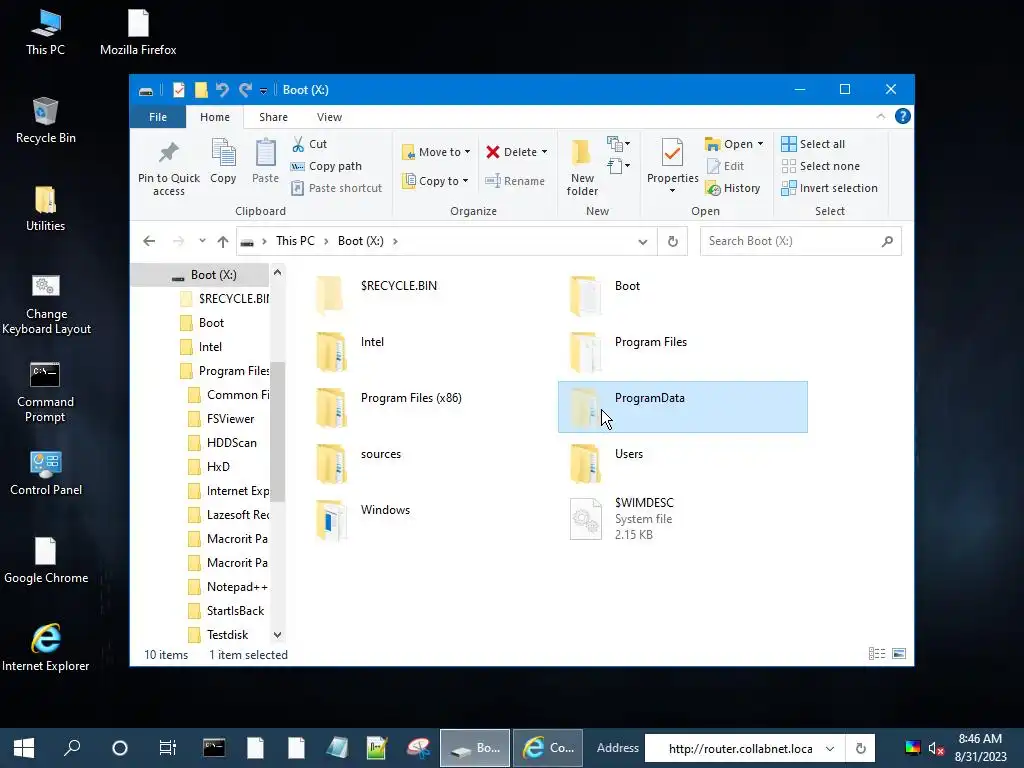The width and height of the screenshot is (1024, 768).
Task: Click the blue Help question icon
Action: point(903,116)
